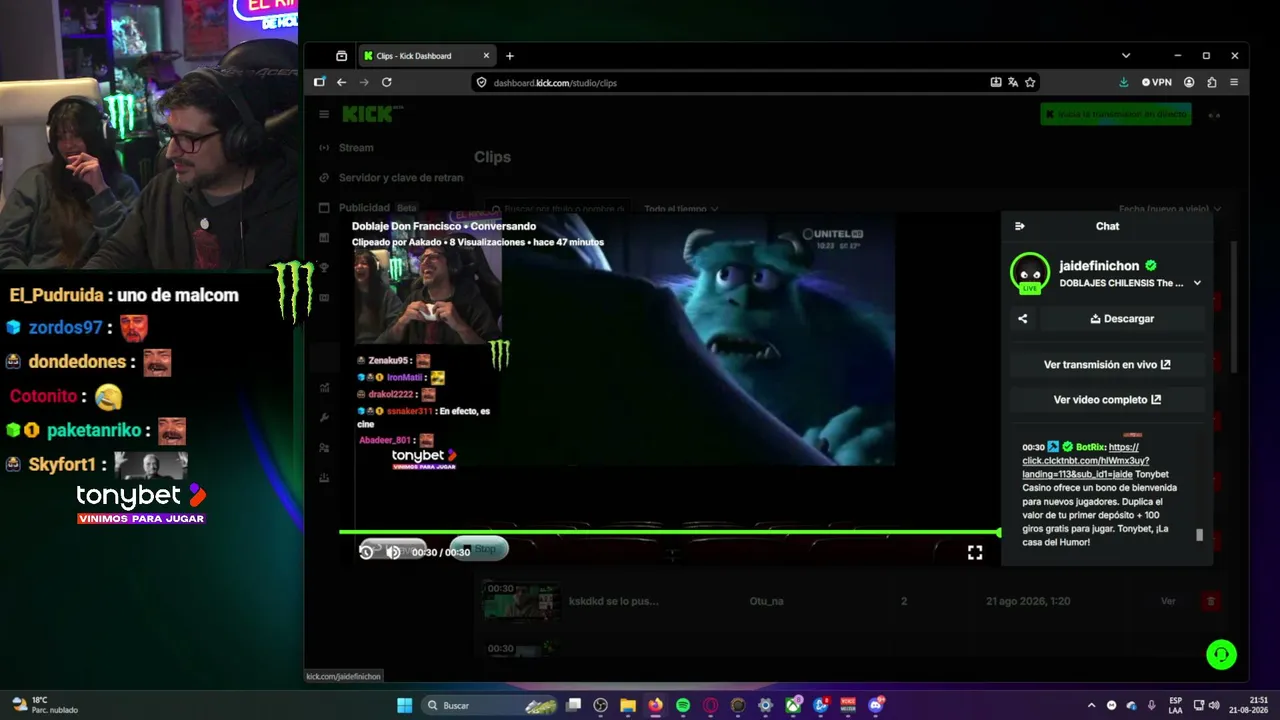Screen dimensions: 1280x720
Task: Open Ver transmisión en vivo link
Action: pos(1107,365)
